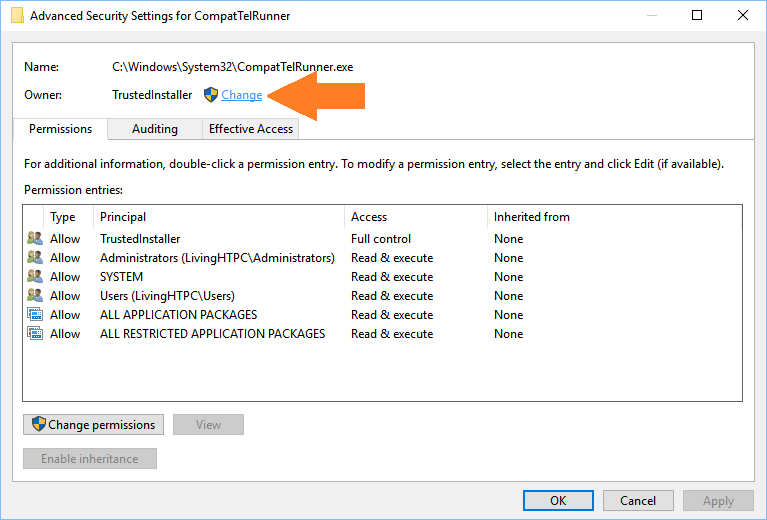Switch to the Permissions tab
Viewport: 767px width, 520px height.
(60, 129)
